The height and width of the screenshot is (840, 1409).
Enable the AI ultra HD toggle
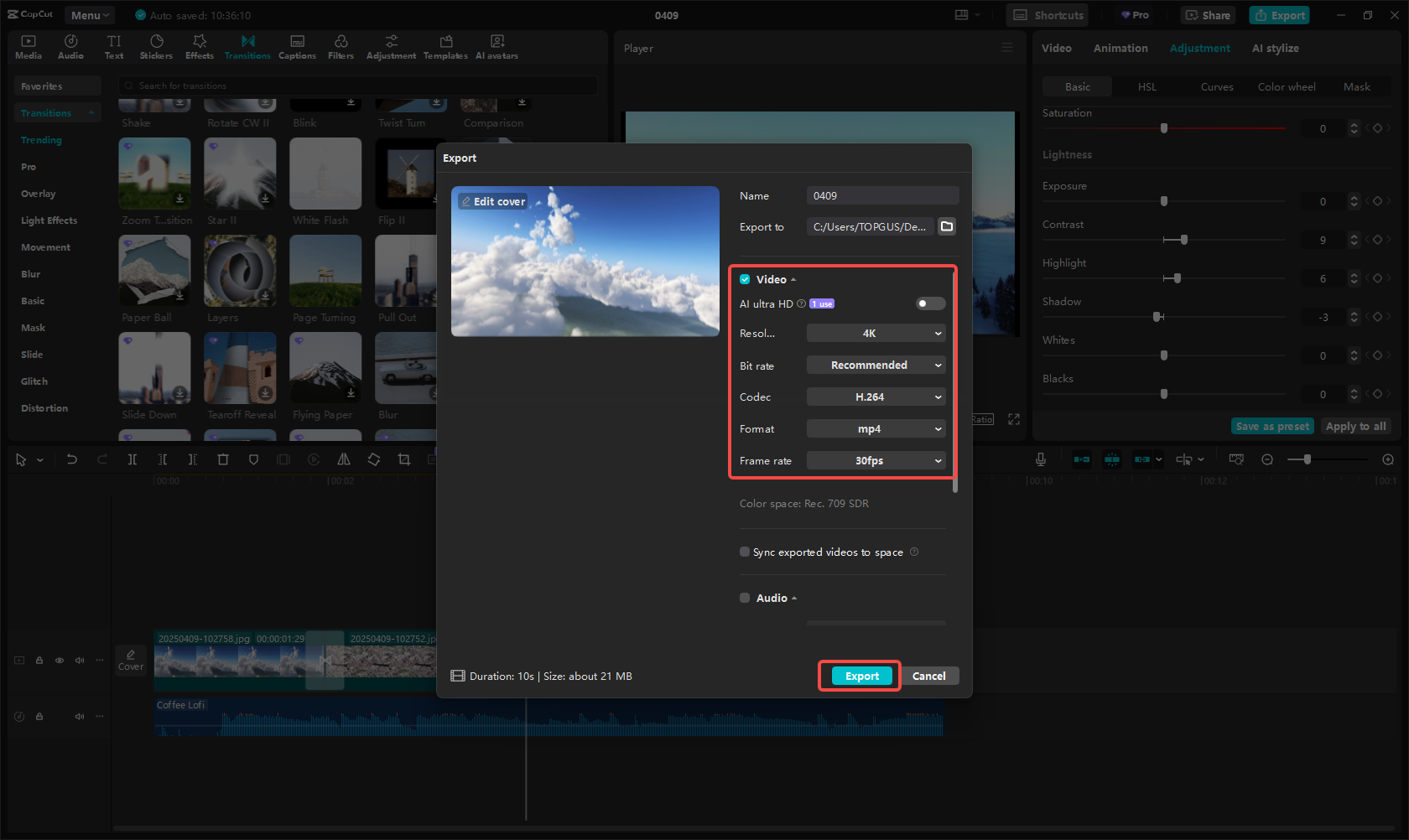tap(930, 303)
